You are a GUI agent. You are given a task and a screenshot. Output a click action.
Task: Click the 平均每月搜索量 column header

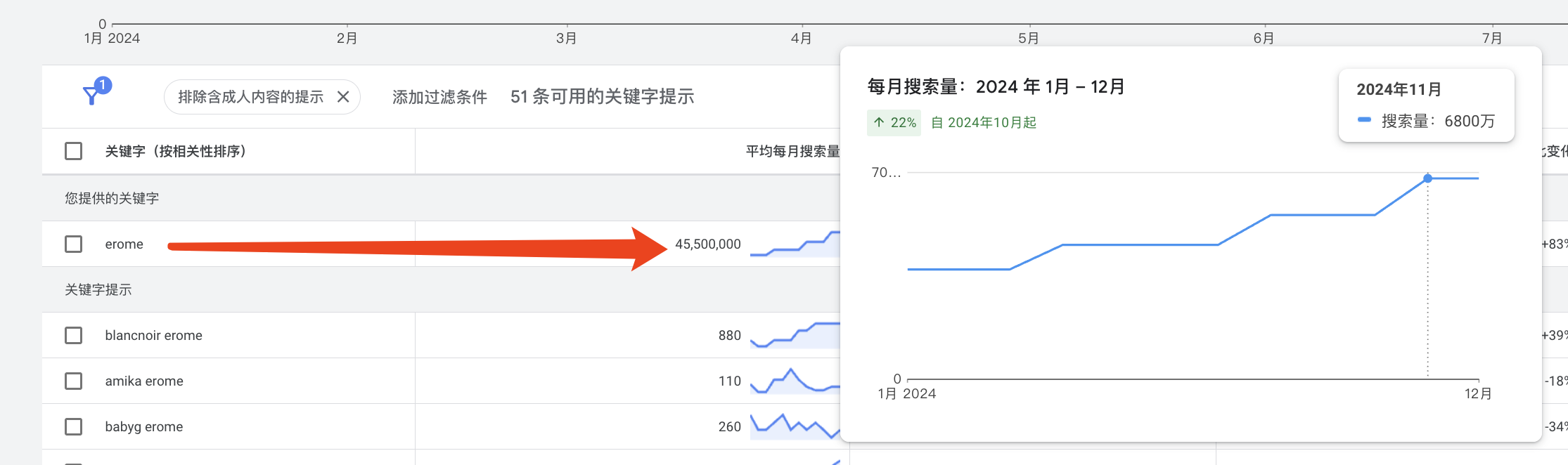point(792,151)
